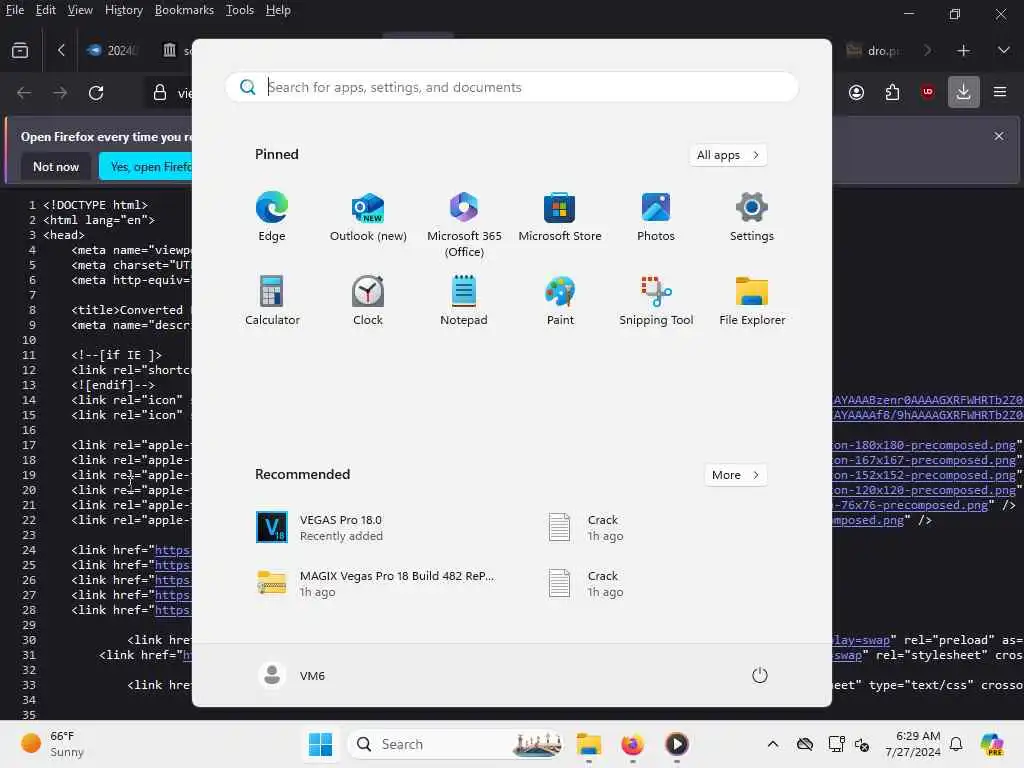The image size is (1024, 768).
Task: Switch to Firefox on taskbar
Action: (632, 744)
